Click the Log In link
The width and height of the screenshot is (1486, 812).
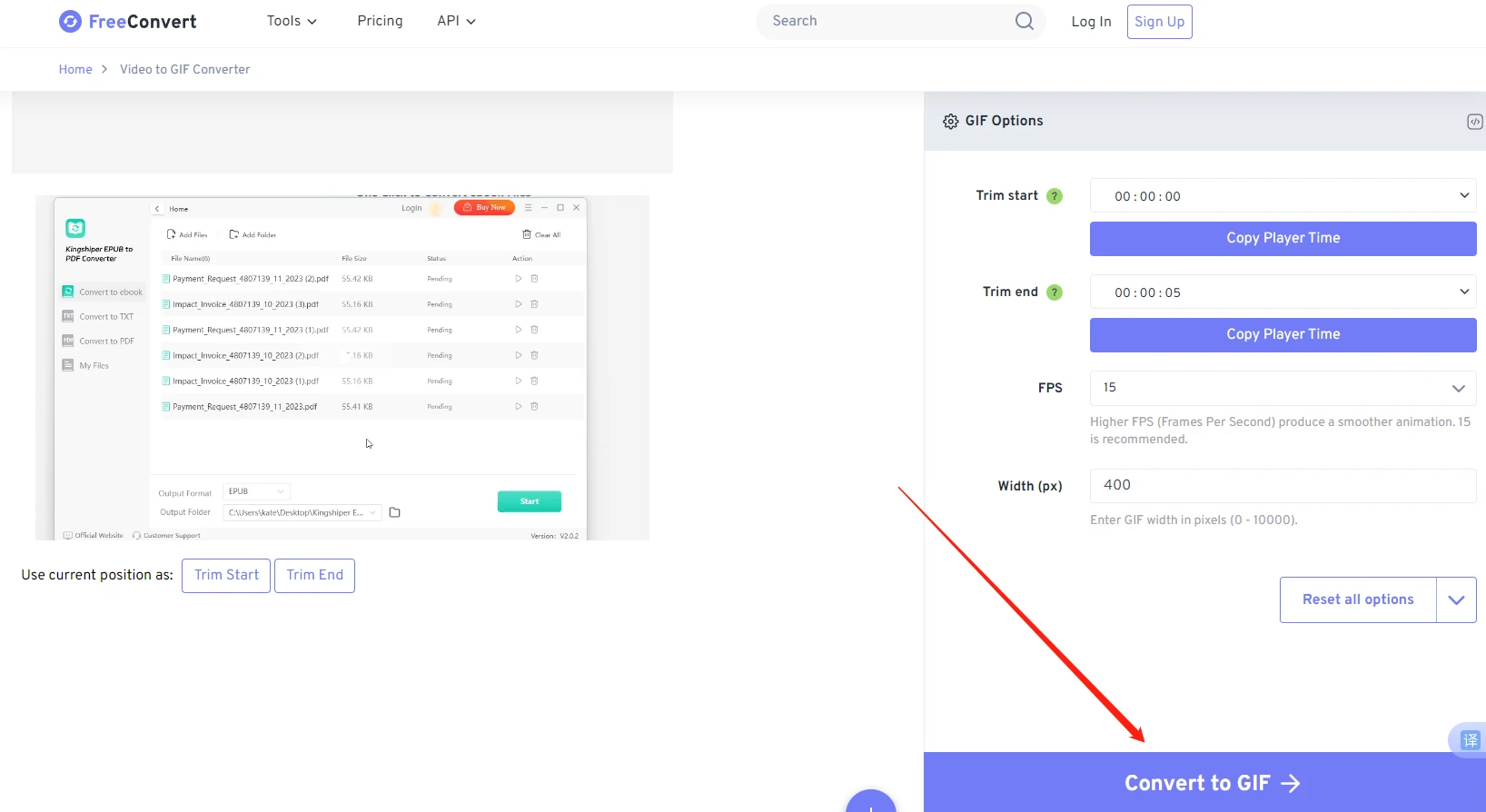(1091, 22)
